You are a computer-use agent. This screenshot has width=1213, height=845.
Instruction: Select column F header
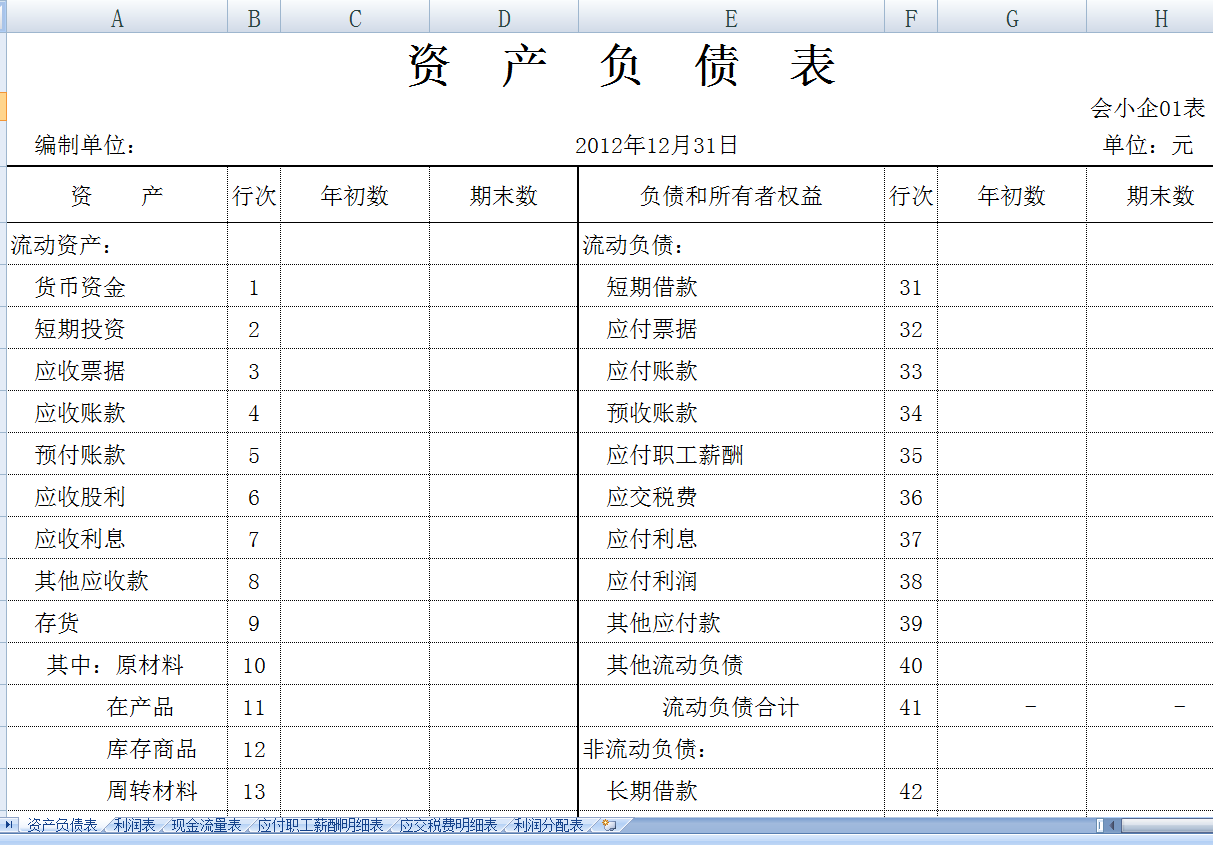(x=911, y=19)
